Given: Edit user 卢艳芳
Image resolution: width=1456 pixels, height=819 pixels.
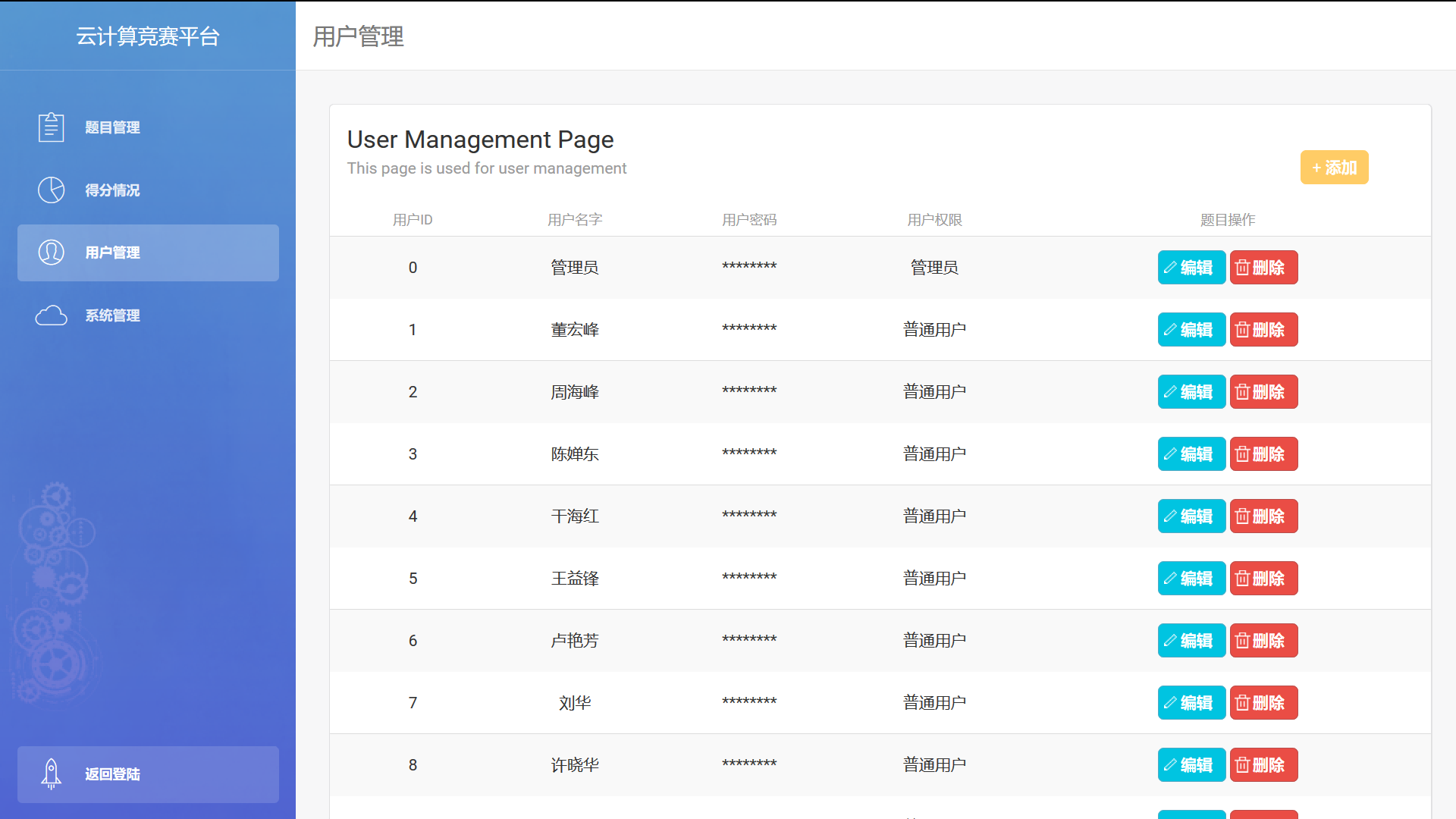Looking at the screenshot, I should pyautogui.click(x=1191, y=641).
